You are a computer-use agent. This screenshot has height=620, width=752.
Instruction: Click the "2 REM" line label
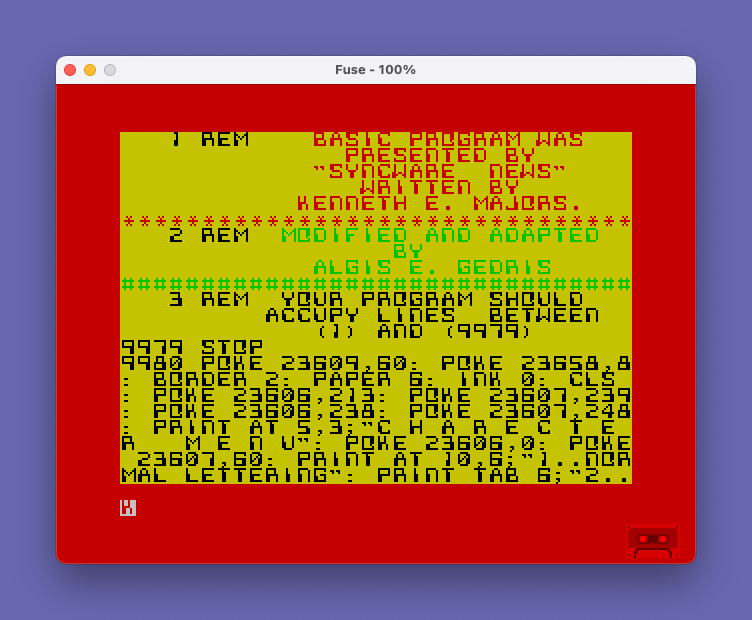[x=209, y=235]
